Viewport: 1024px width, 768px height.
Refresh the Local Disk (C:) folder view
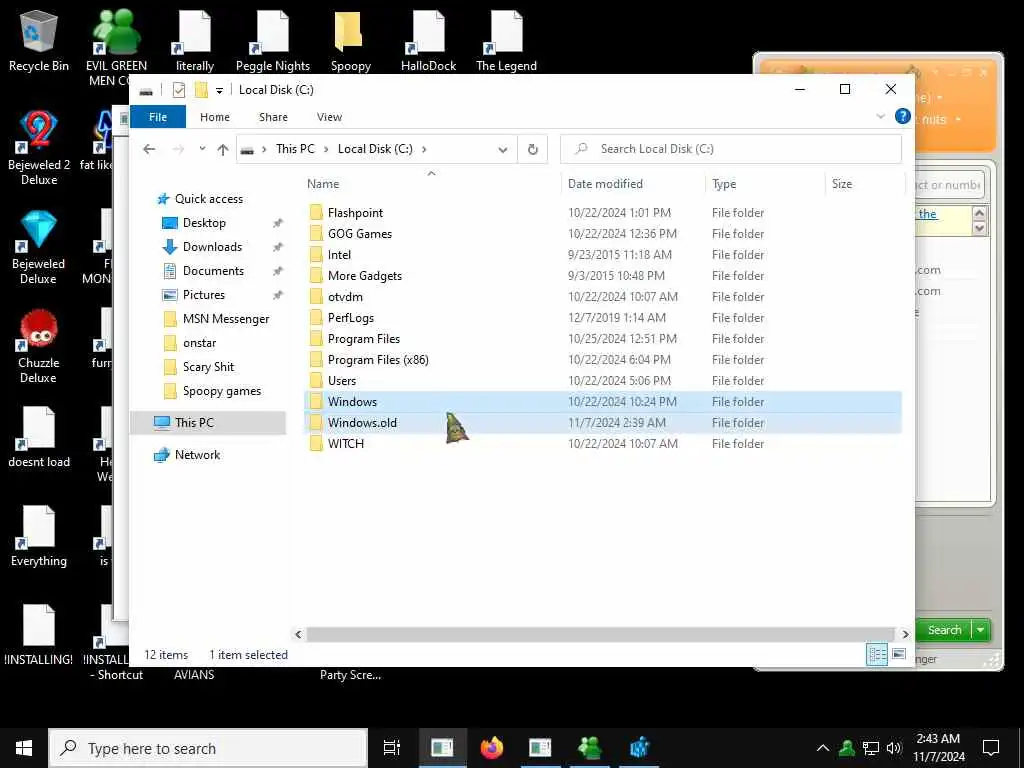(533, 149)
